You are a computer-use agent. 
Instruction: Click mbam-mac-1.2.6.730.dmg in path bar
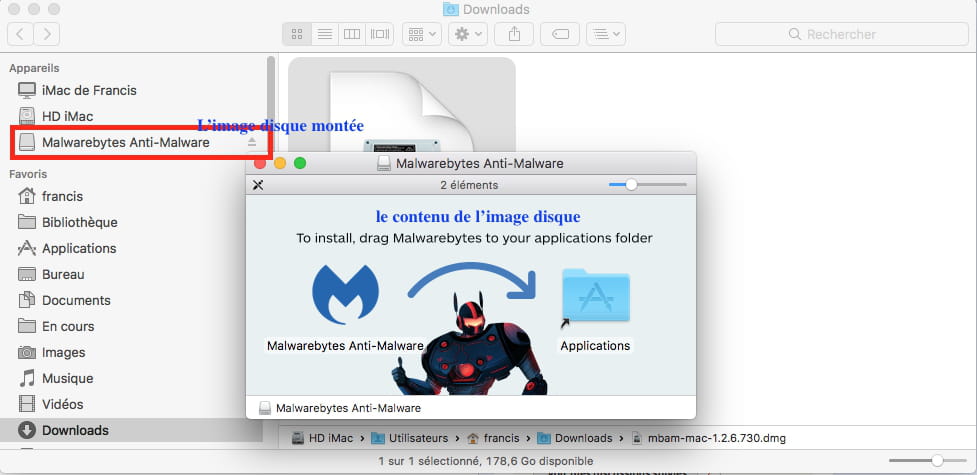708,438
